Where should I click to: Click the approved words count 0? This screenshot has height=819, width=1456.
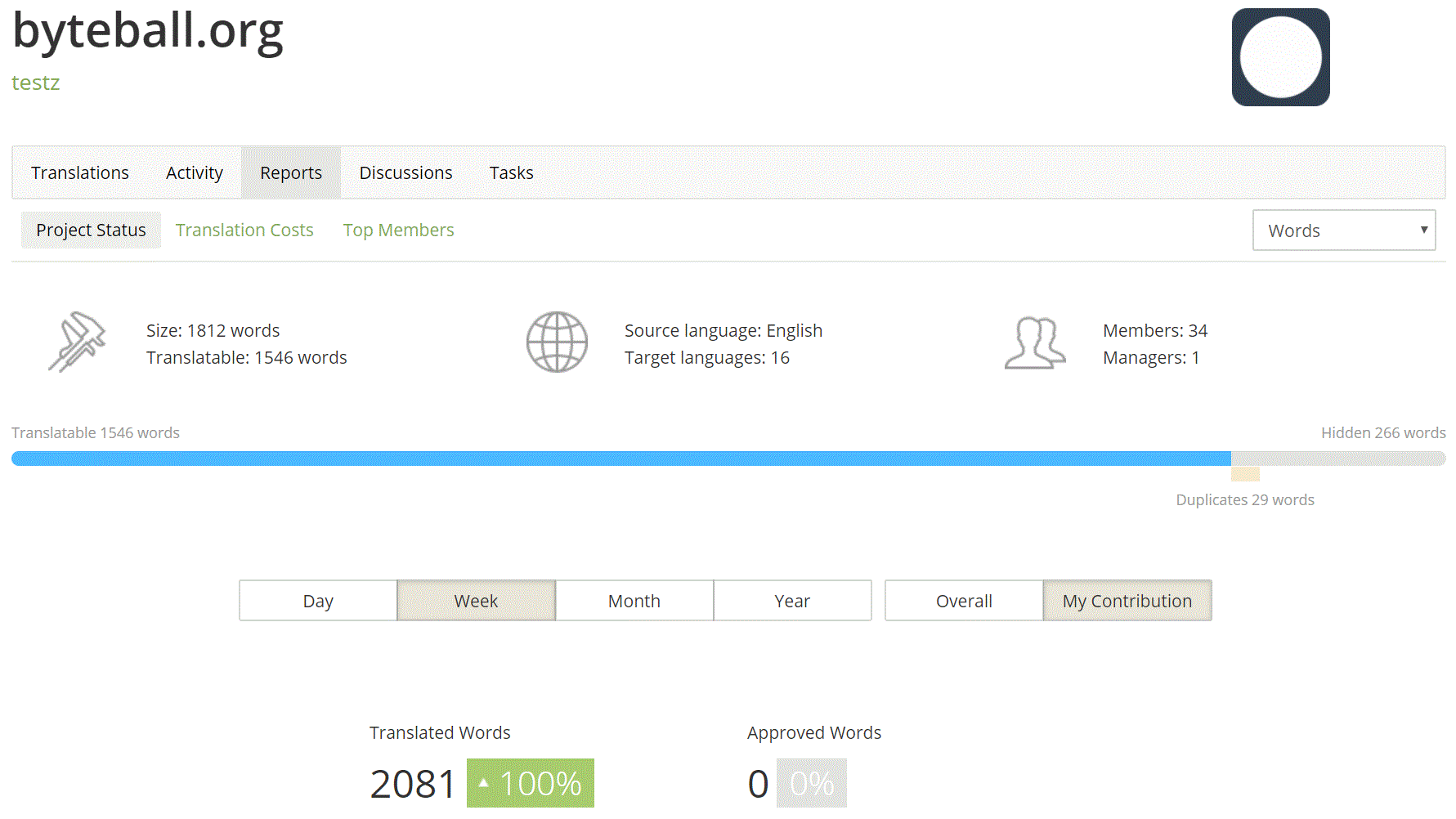tap(758, 784)
